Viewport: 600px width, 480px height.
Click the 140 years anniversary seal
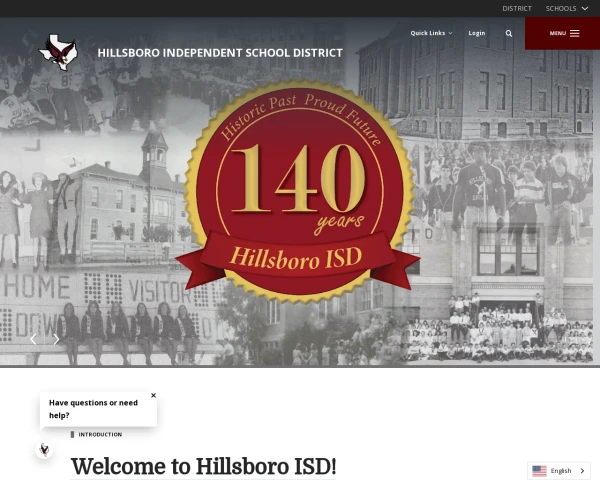[298, 170]
